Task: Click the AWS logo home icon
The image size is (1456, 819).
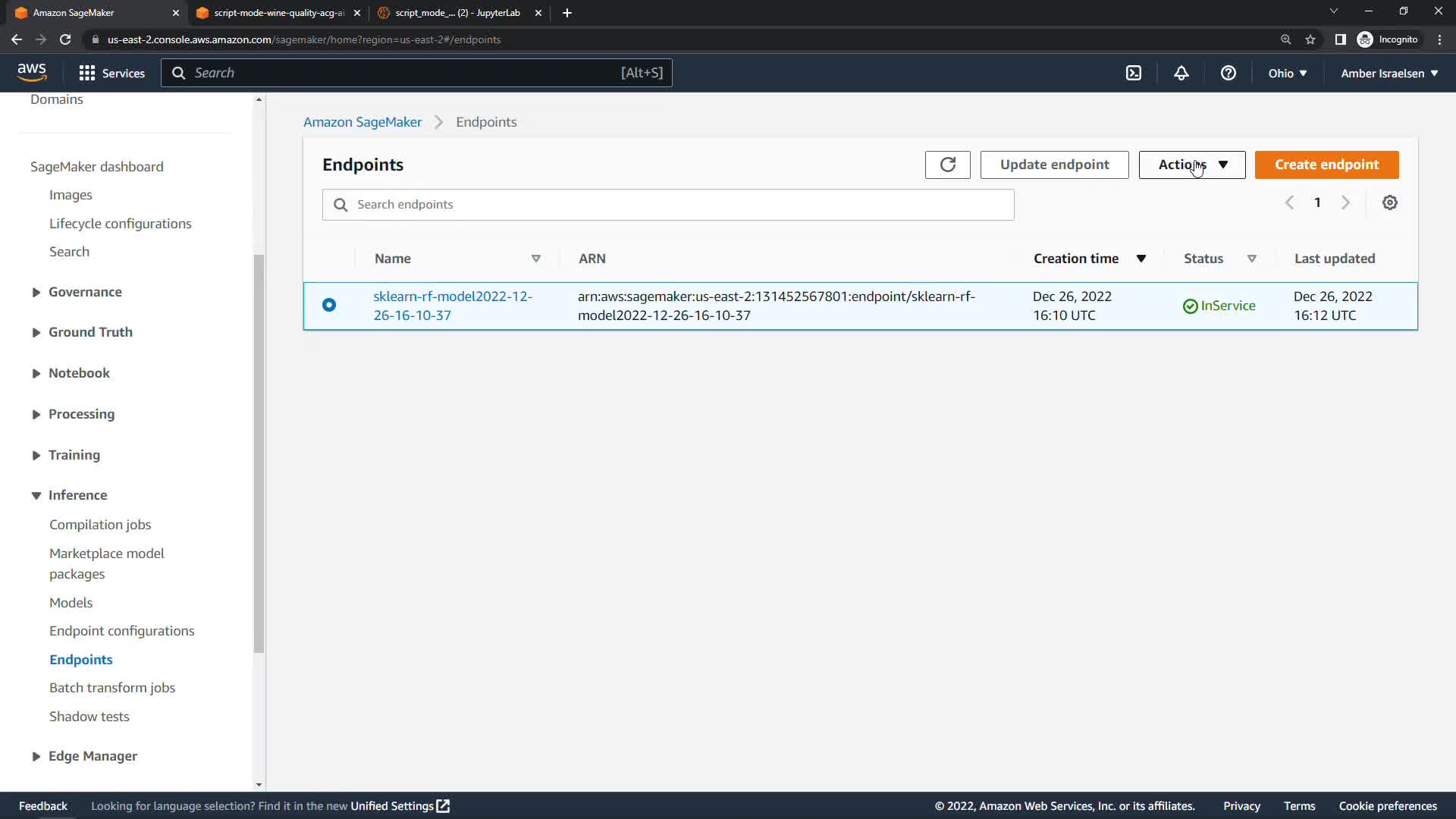Action: (x=32, y=73)
